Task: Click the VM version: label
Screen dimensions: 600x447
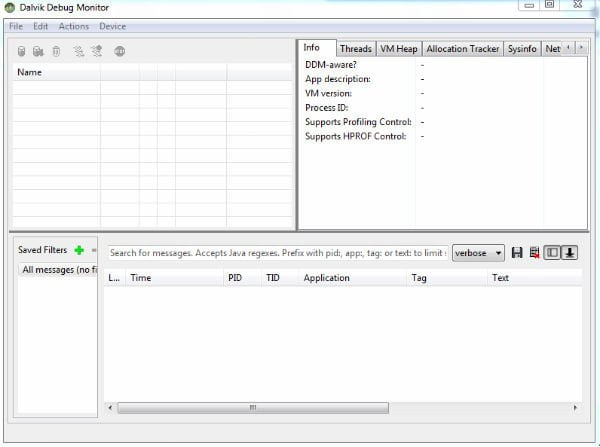Action: [x=328, y=93]
